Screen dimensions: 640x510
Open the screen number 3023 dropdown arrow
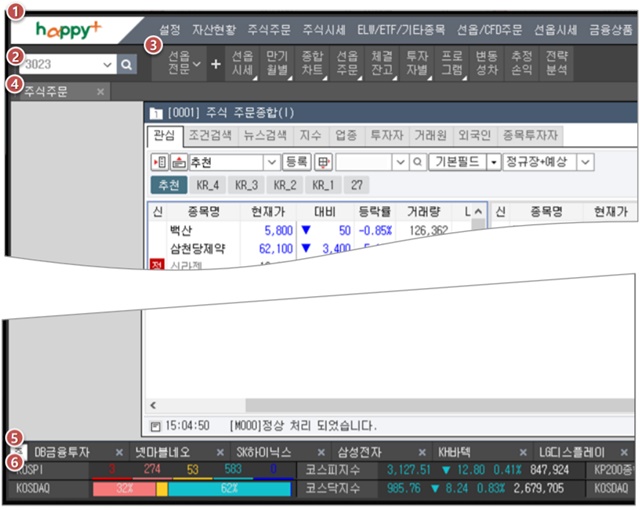coord(107,64)
